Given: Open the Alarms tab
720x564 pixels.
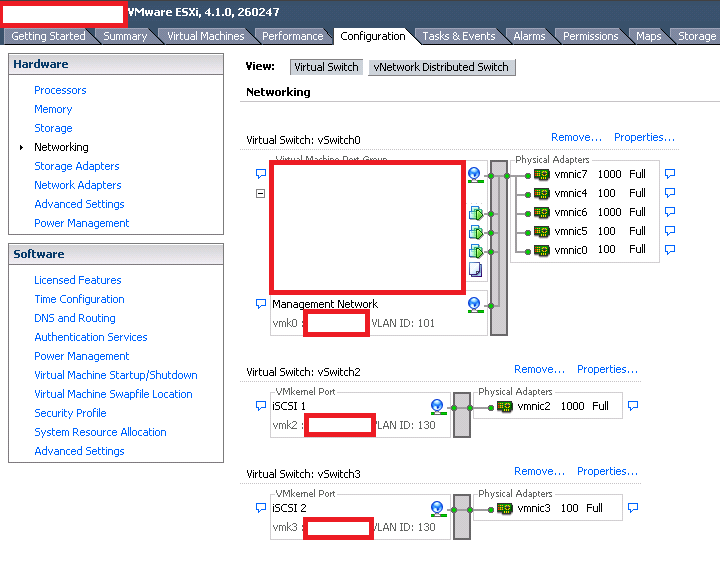Looking at the screenshot, I should pos(529,36).
